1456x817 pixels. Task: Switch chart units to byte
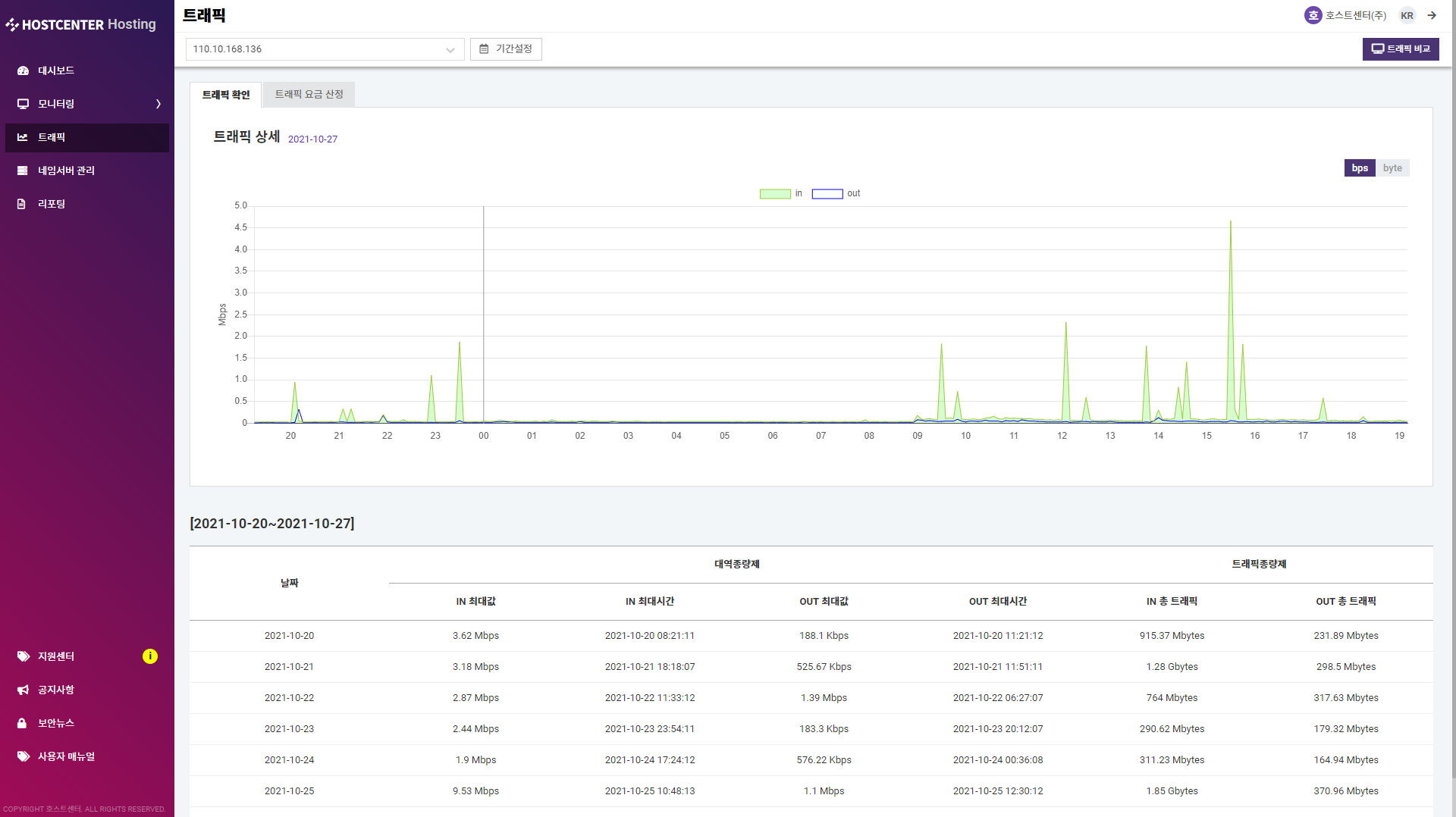point(1392,168)
